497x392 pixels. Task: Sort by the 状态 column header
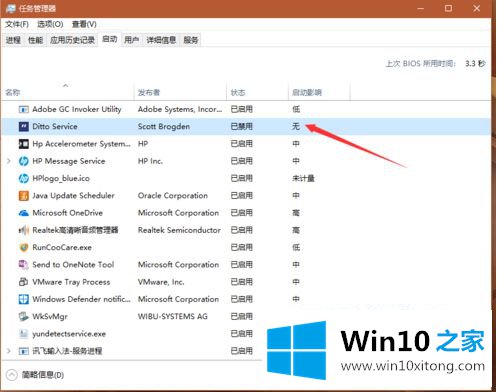(238, 92)
